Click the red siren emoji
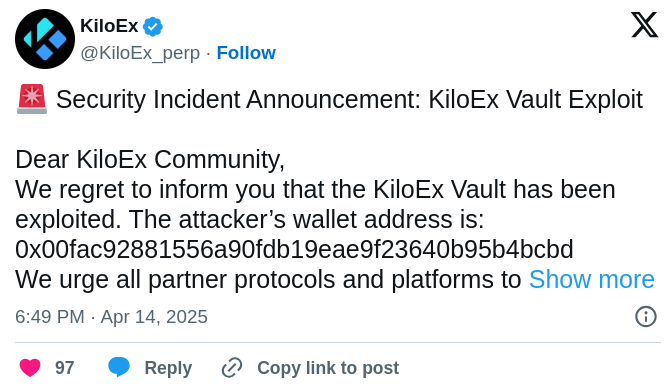This screenshot has width=672, height=389. (32, 99)
